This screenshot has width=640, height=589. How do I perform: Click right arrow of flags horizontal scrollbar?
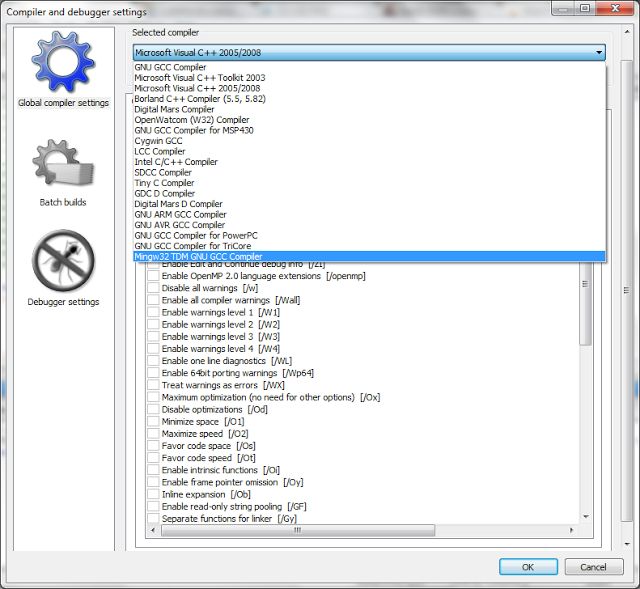click(571, 530)
